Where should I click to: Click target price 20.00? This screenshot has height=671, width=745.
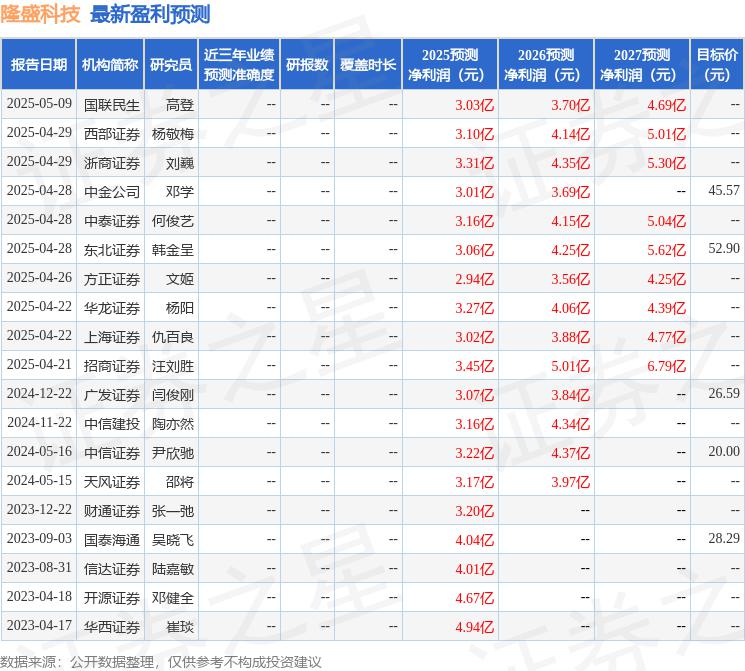(x=724, y=451)
